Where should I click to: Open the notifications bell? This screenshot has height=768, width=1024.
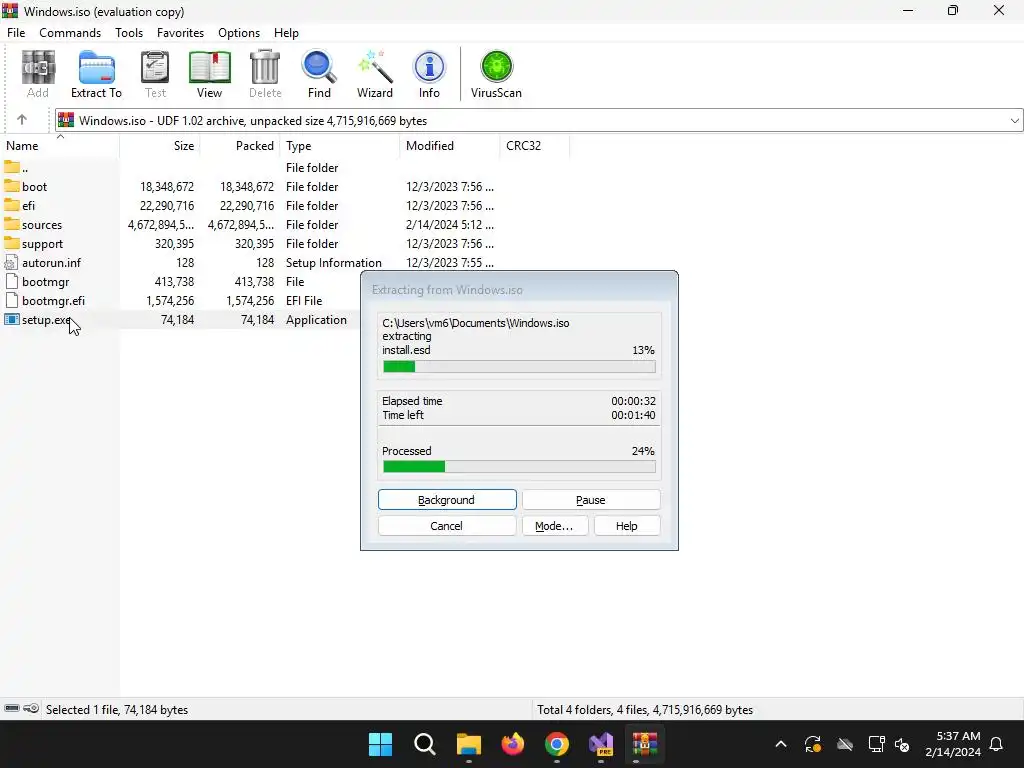click(x=996, y=744)
